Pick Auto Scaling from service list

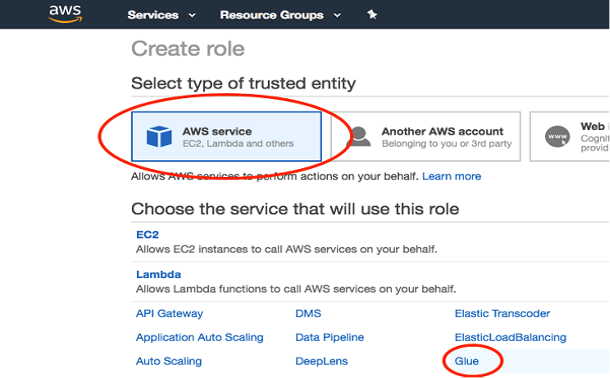pyautogui.click(x=169, y=361)
